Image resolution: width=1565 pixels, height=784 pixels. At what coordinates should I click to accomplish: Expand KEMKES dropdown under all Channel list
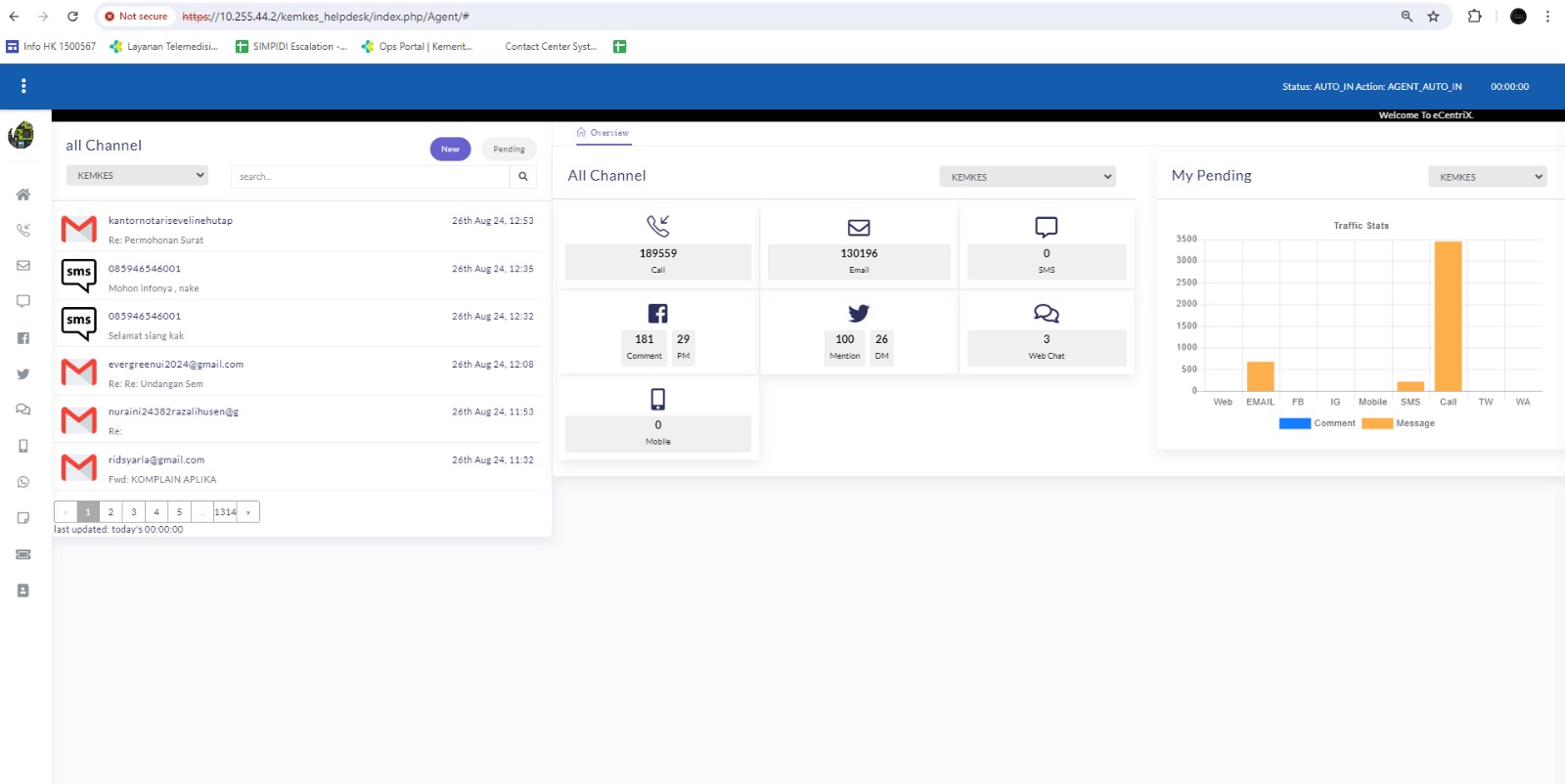(x=137, y=176)
